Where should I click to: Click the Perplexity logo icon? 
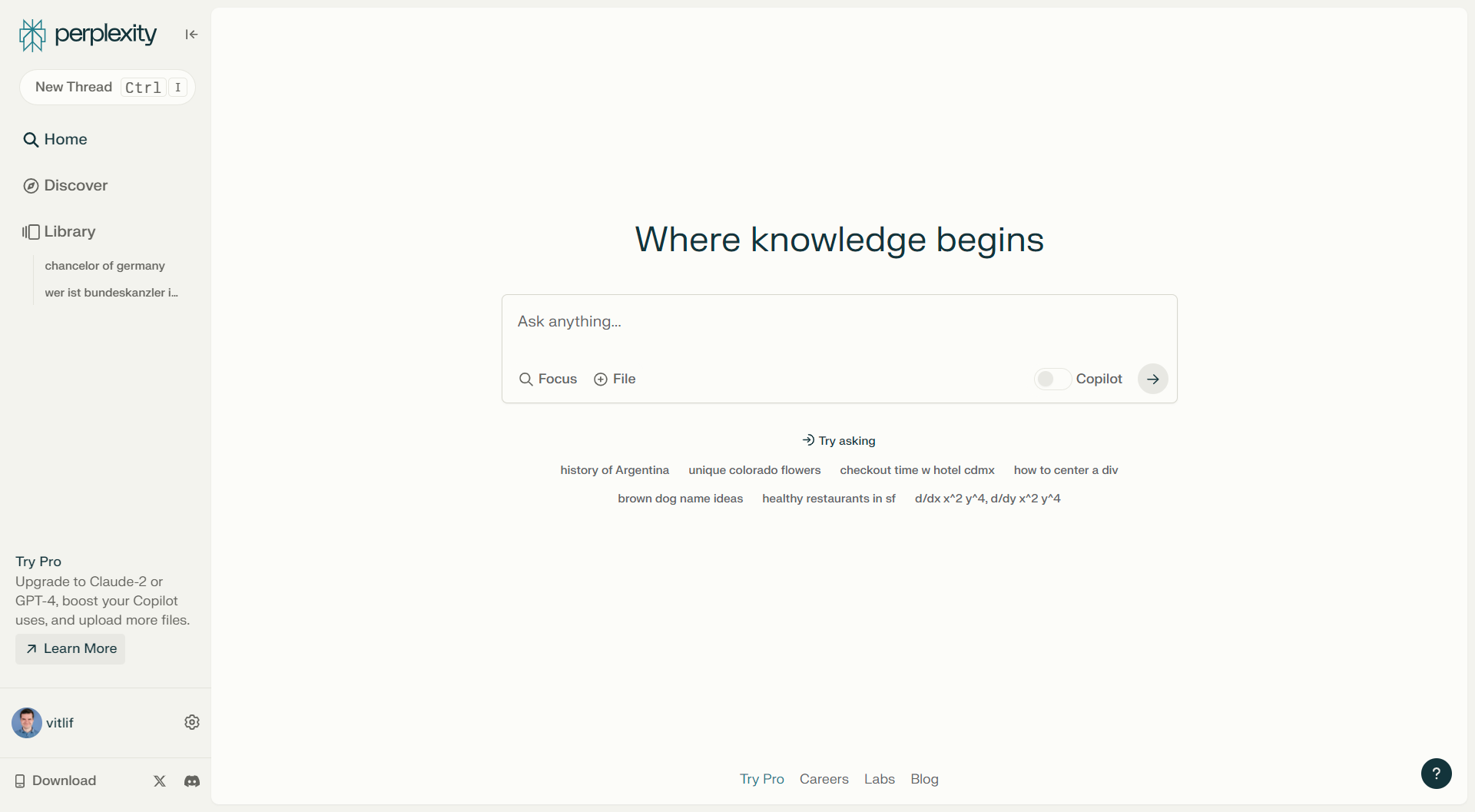click(x=32, y=35)
